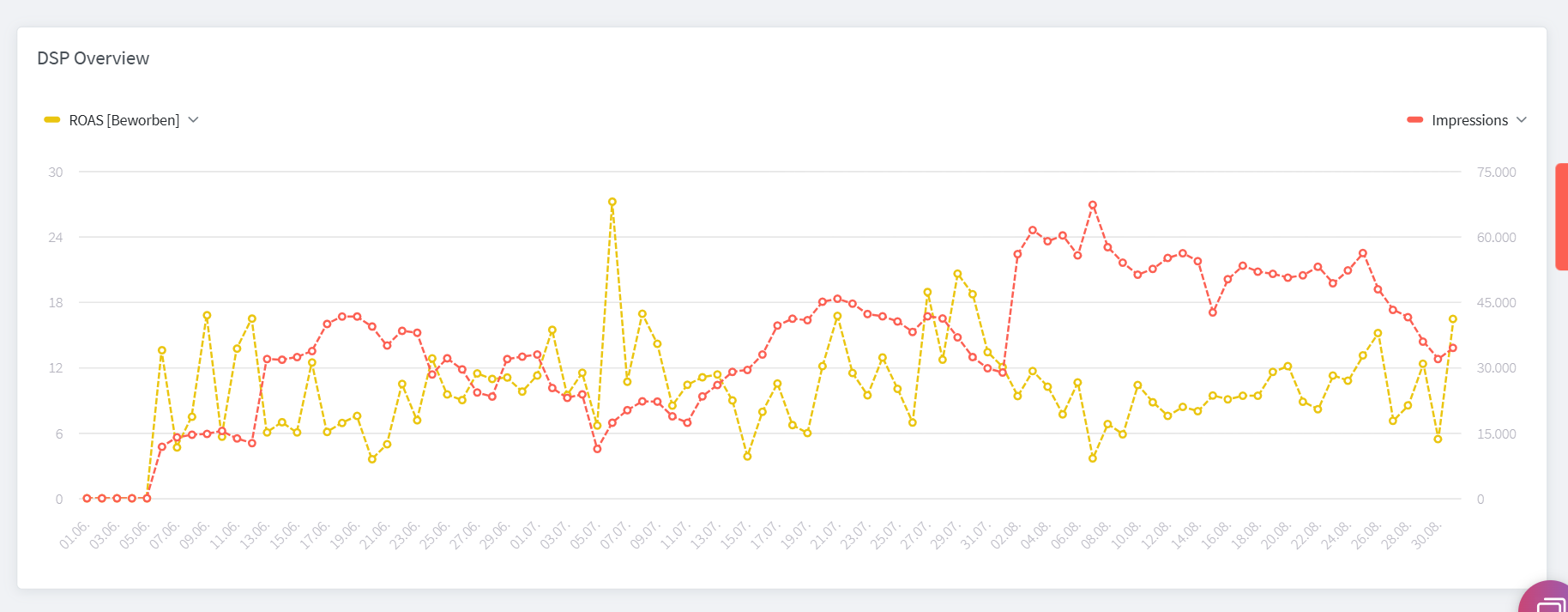The image size is (1568, 612).
Task: Click the yellow ROAS legend marker
Action: coord(52,120)
